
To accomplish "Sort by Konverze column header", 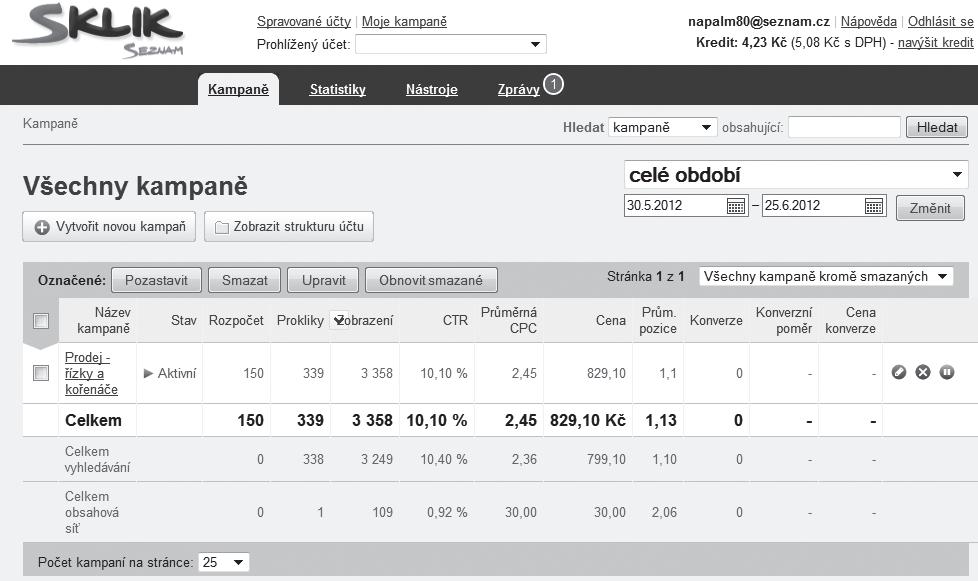I will click(716, 320).
